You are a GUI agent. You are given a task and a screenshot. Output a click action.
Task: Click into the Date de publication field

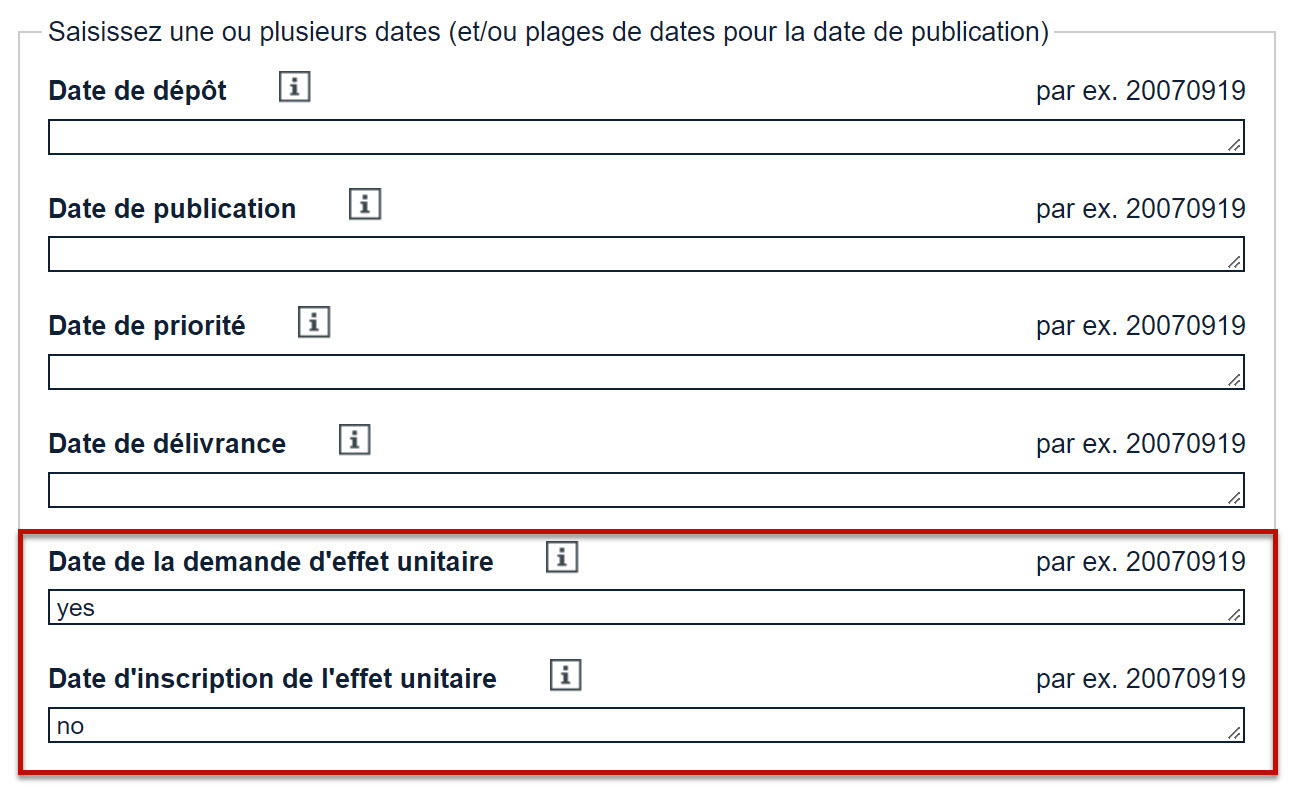pyautogui.click(x=640, y=254)
